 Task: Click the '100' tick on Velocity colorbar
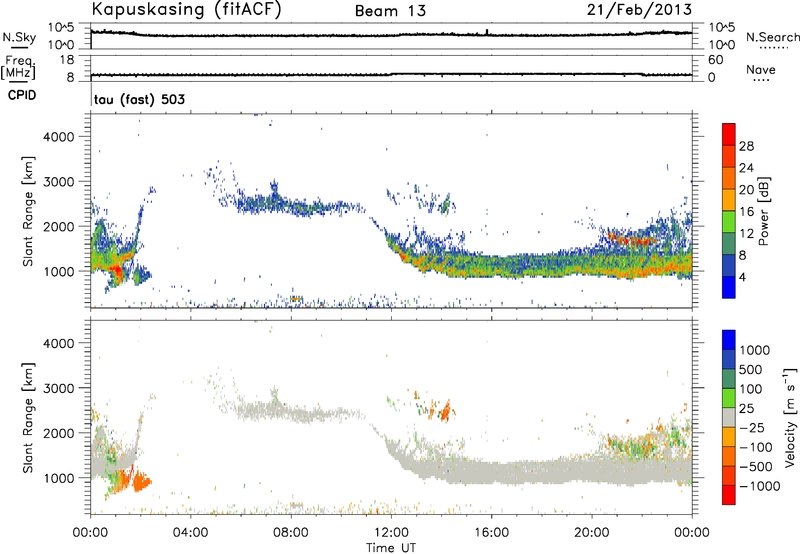click(x=751, y=389)
